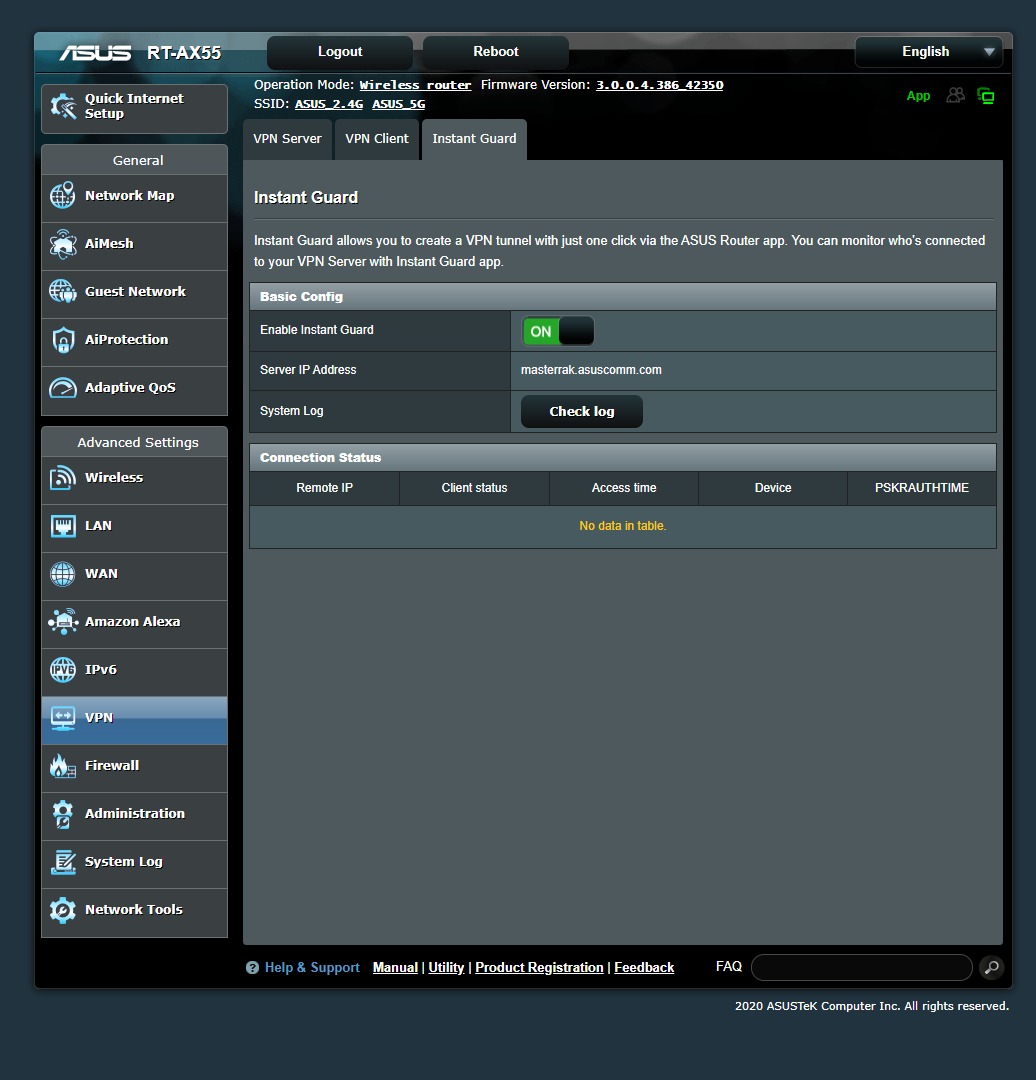
Task: Click the WAN globe icon
Action: point(63,574)
